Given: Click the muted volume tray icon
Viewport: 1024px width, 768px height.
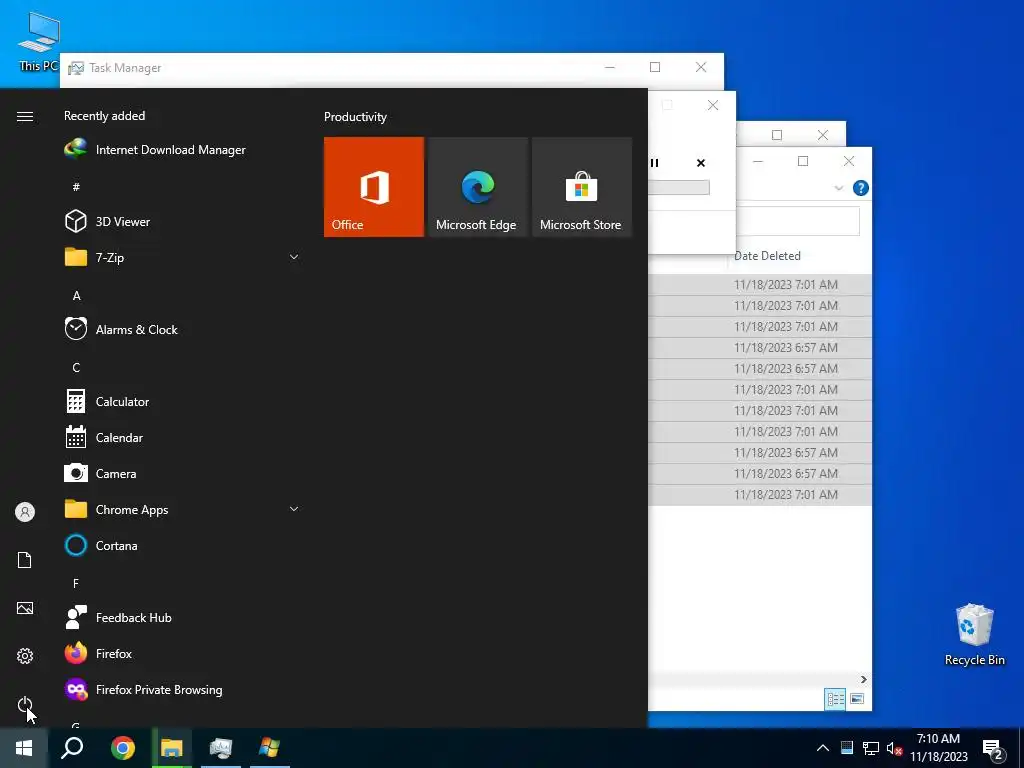Looking at the screenshot, I should (x=894, y=748).
